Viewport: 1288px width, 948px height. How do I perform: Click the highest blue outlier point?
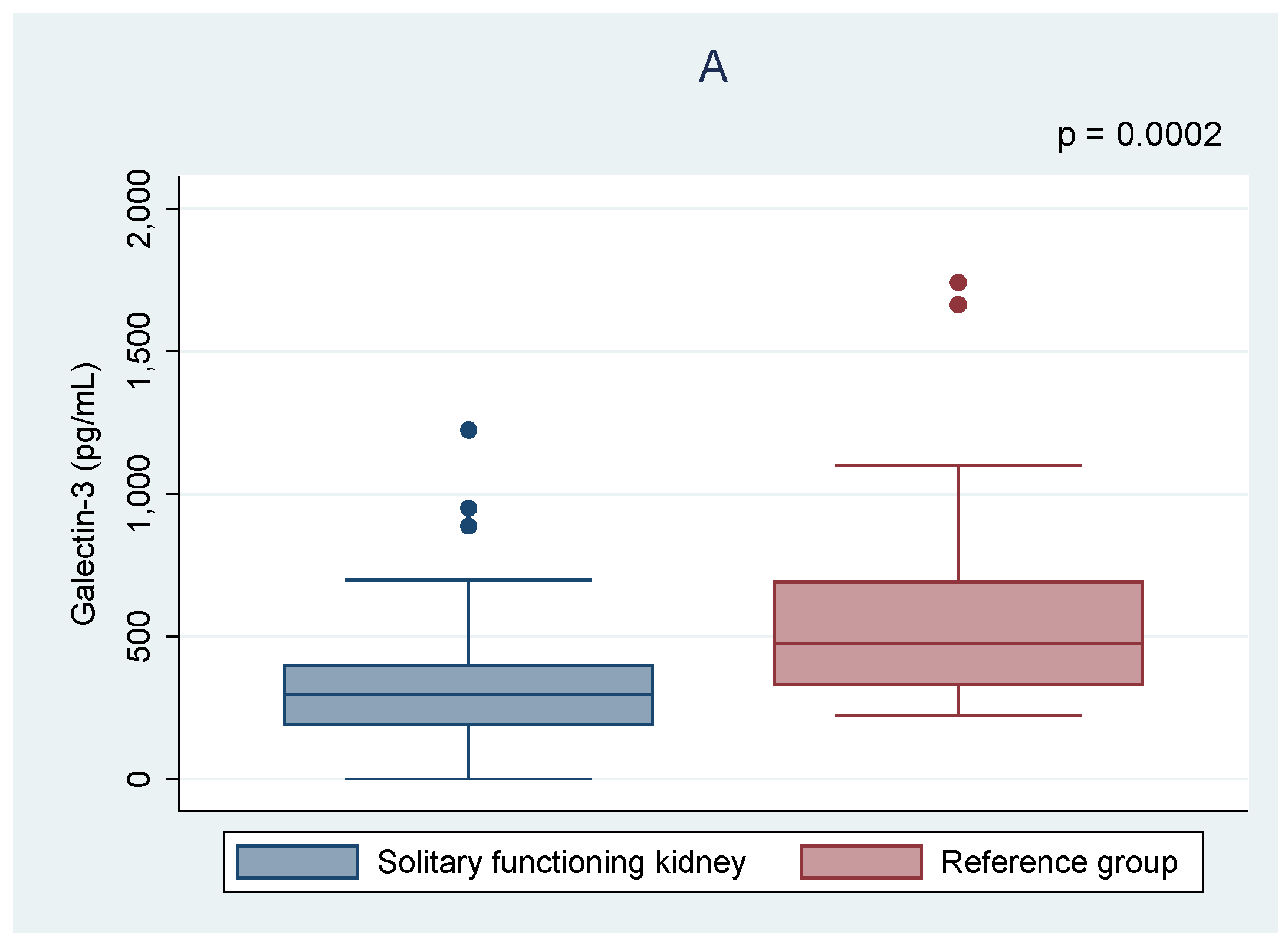(468, 430)
